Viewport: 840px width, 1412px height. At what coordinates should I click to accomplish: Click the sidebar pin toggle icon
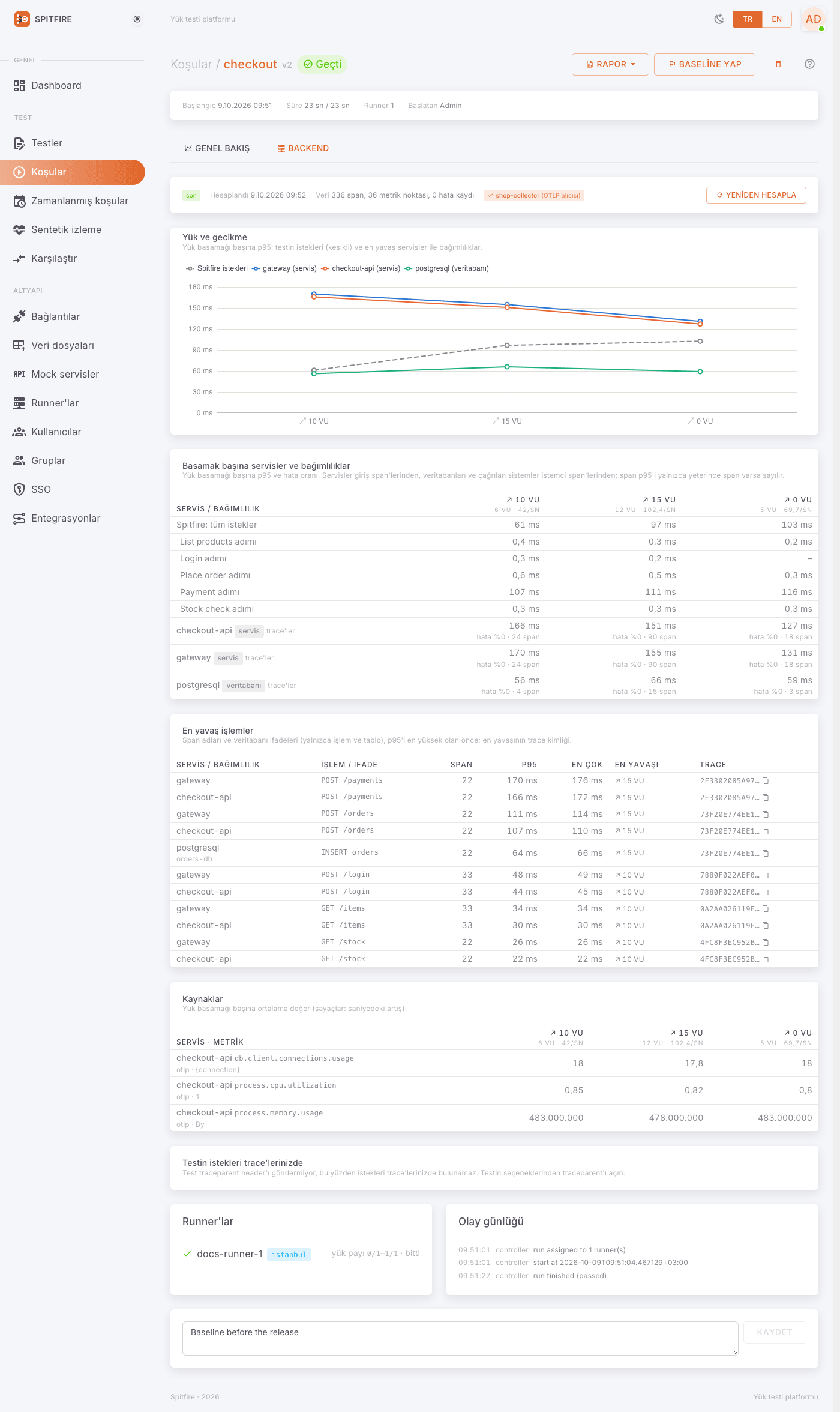click(137, 19)
